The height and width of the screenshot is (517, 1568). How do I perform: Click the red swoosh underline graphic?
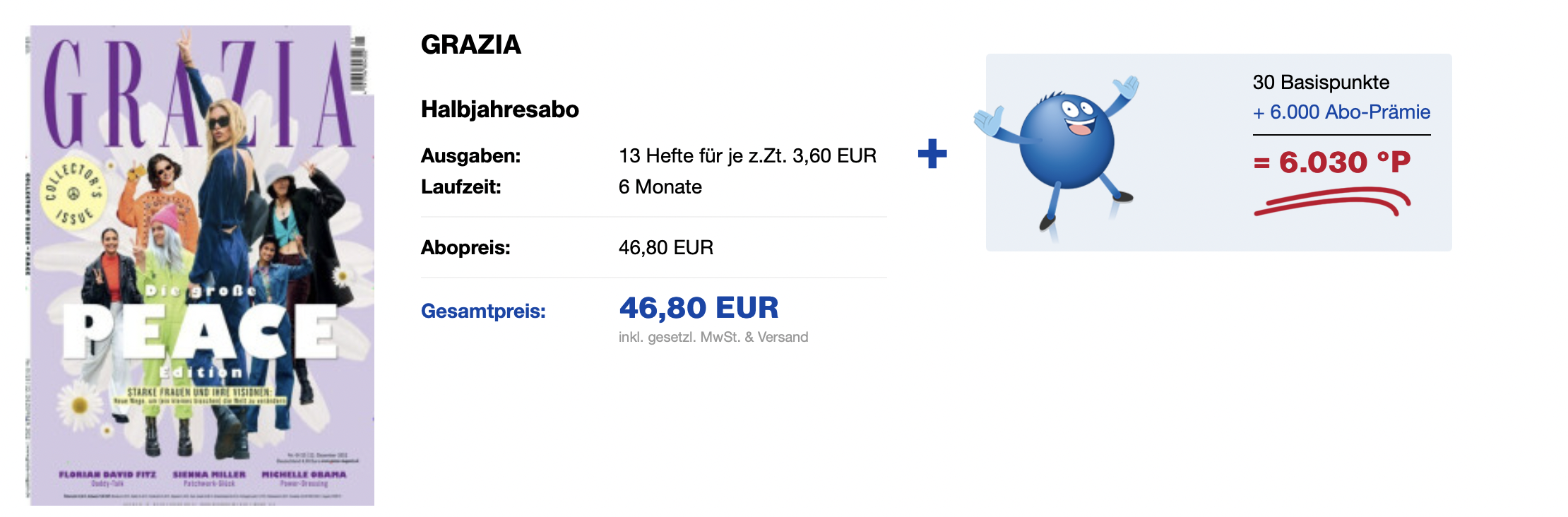point(1331,201)
